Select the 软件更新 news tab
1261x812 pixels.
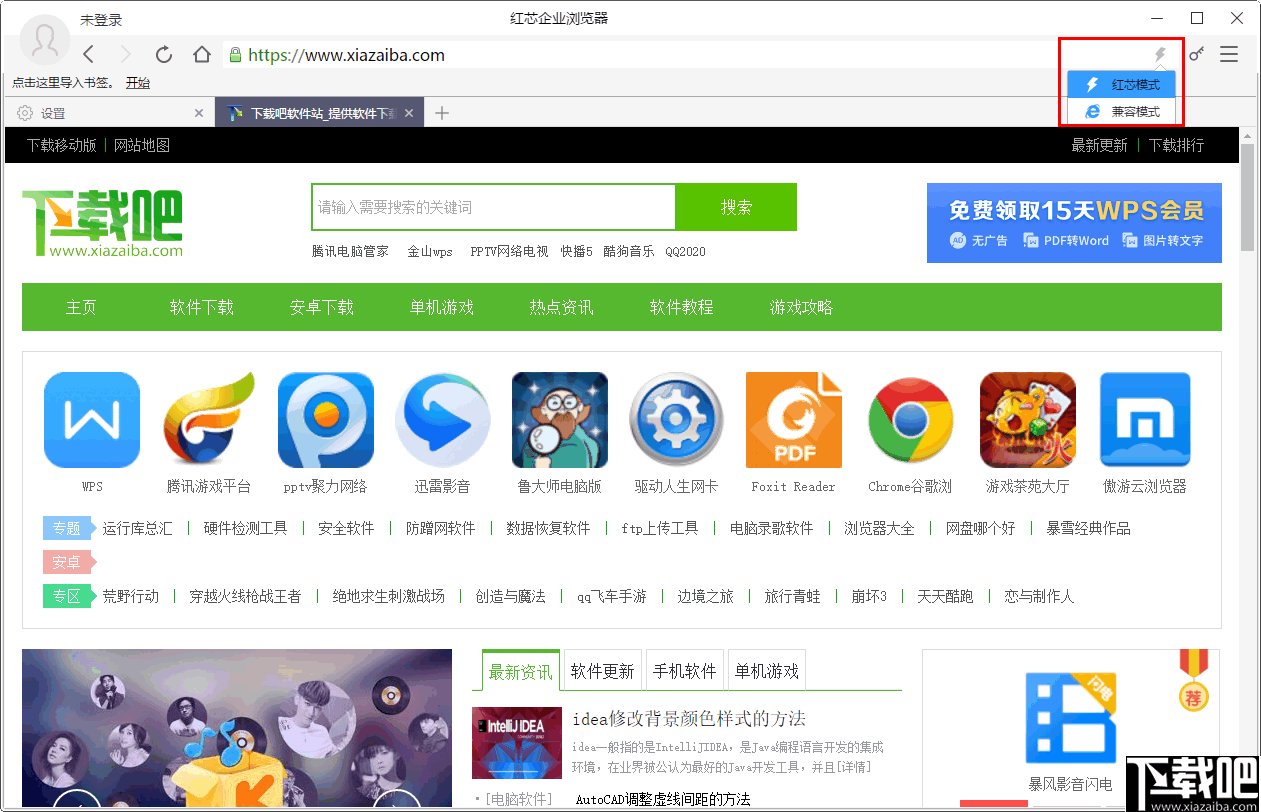602,669
